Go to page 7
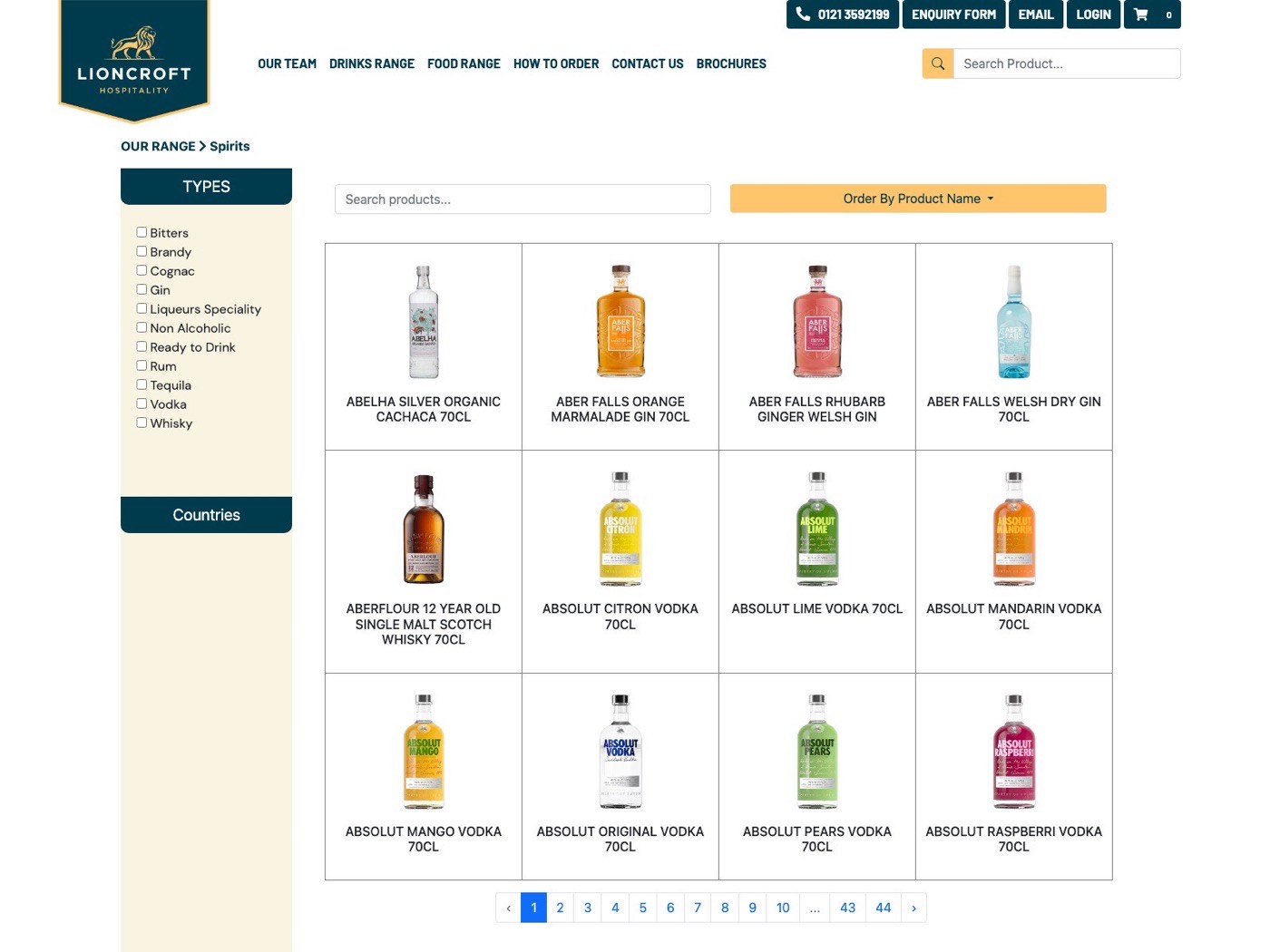 (698, 908)
